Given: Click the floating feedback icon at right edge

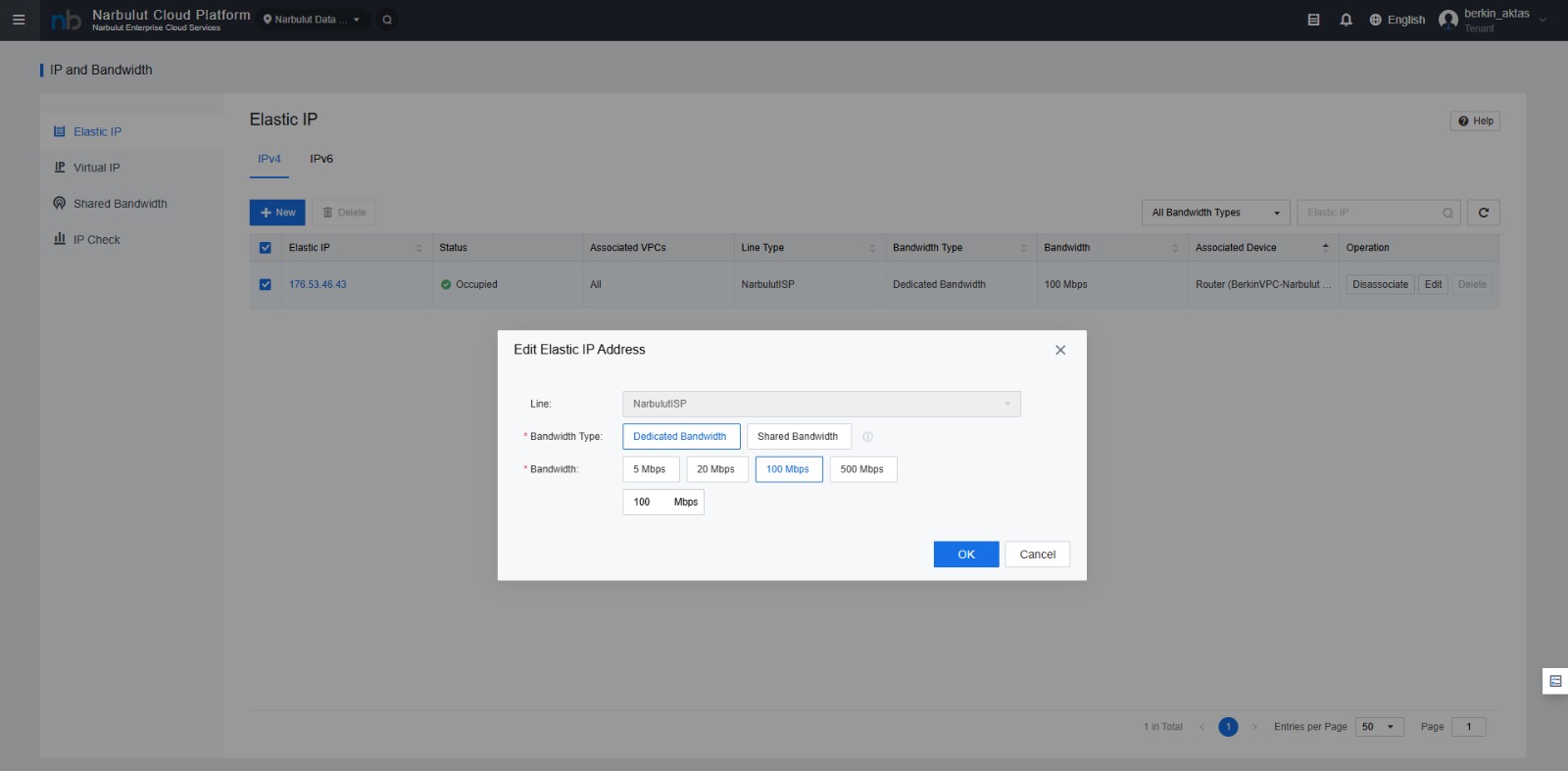Looking at the screenshot, I should click(x=1554, y=681).
